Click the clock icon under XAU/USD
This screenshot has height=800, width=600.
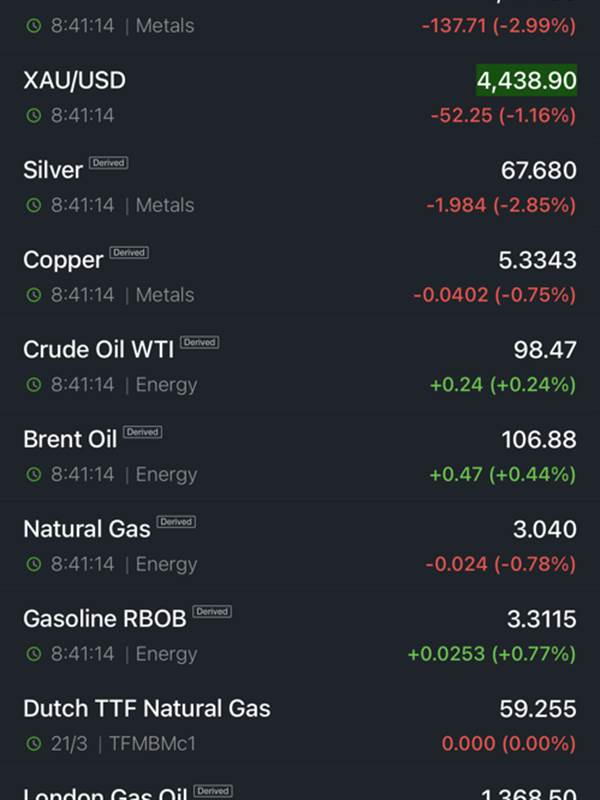(x=33, y=116)
